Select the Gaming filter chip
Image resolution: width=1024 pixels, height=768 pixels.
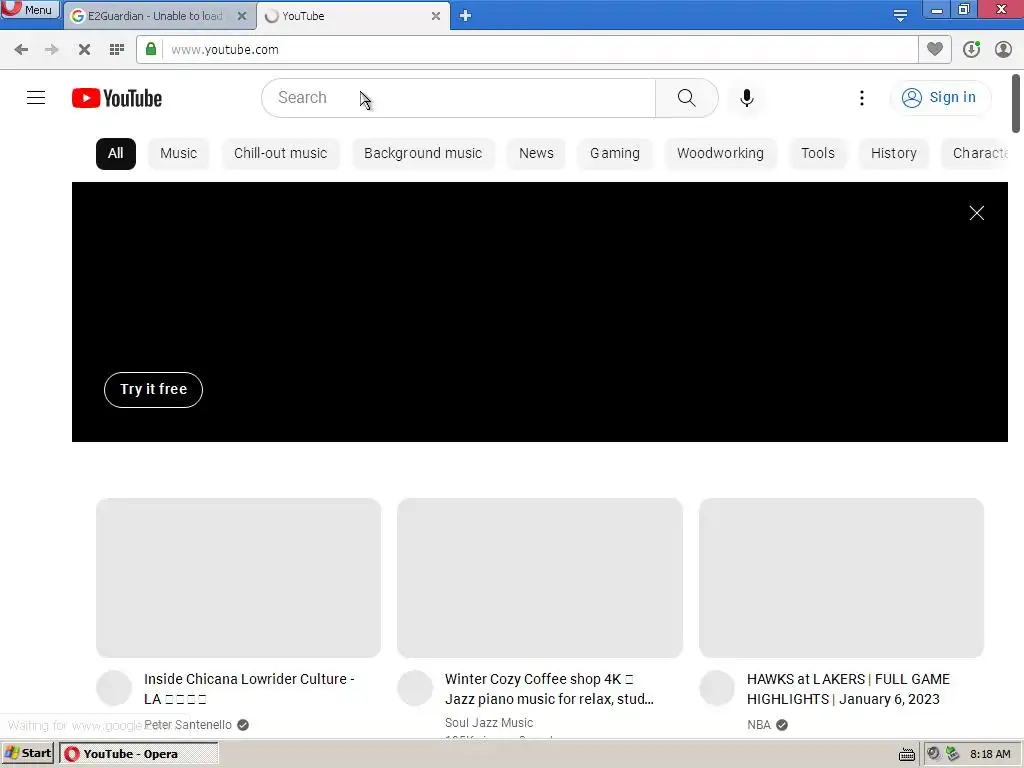tap(615, 153)
